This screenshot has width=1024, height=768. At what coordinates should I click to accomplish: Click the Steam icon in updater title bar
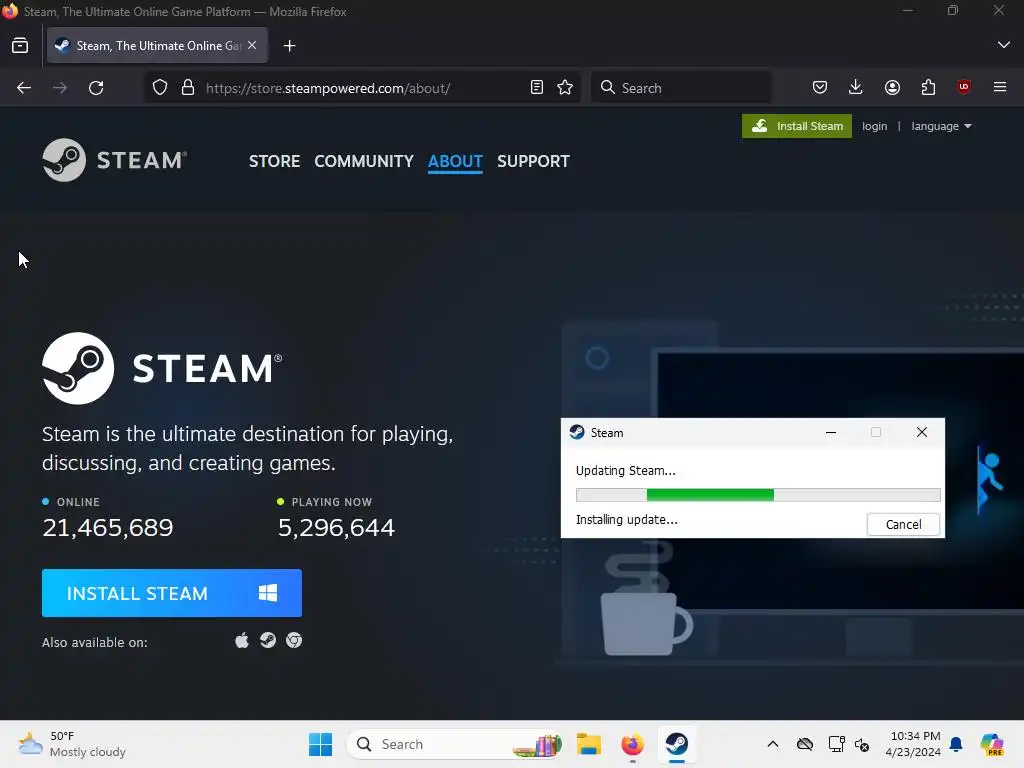tap(577, 432)
